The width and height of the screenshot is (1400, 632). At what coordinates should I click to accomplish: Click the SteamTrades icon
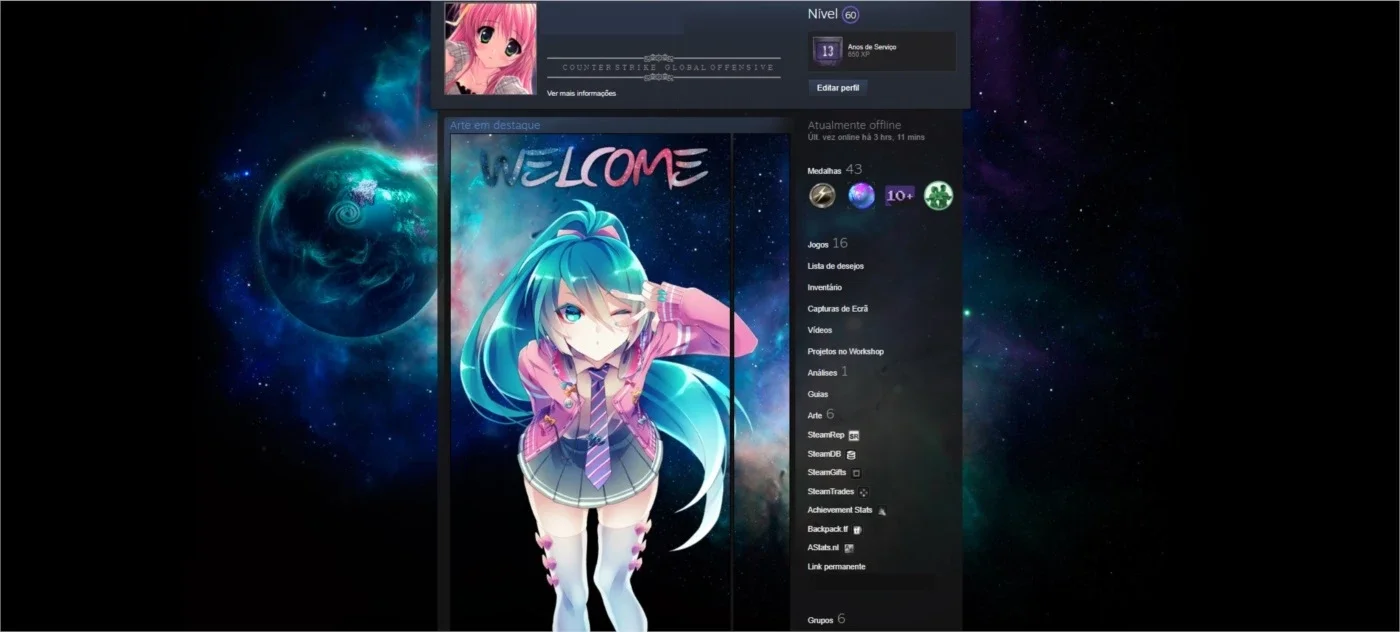[864, 492]
